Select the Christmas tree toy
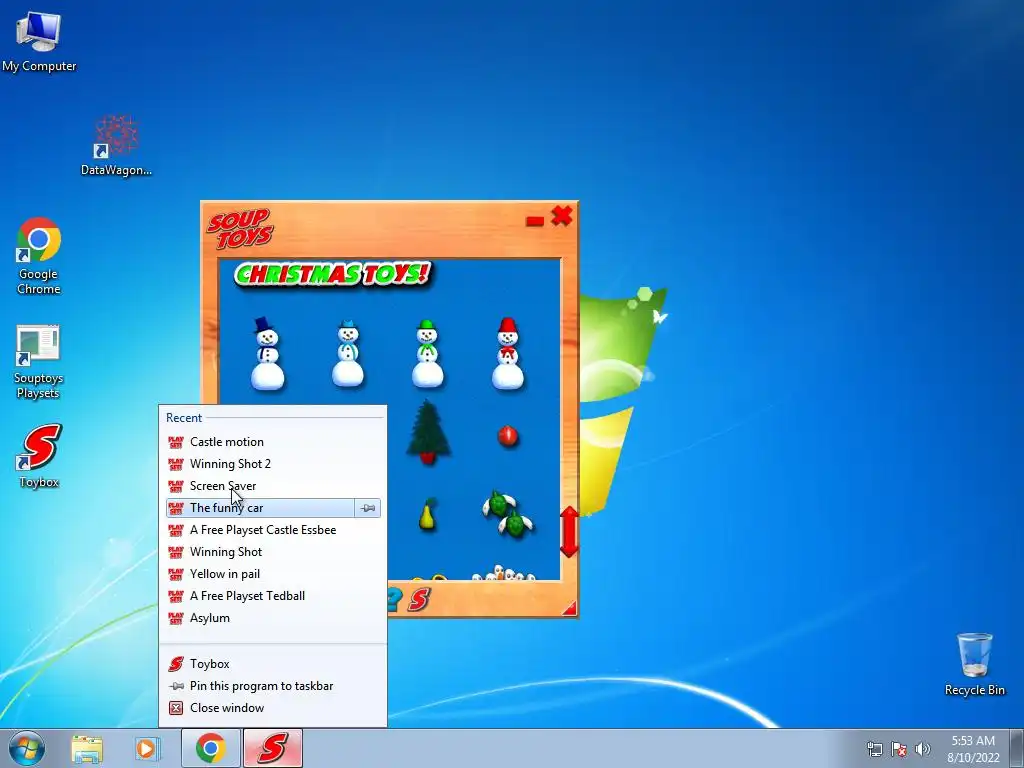Screen dimensions: 1024x768 [x=428, y=432]
